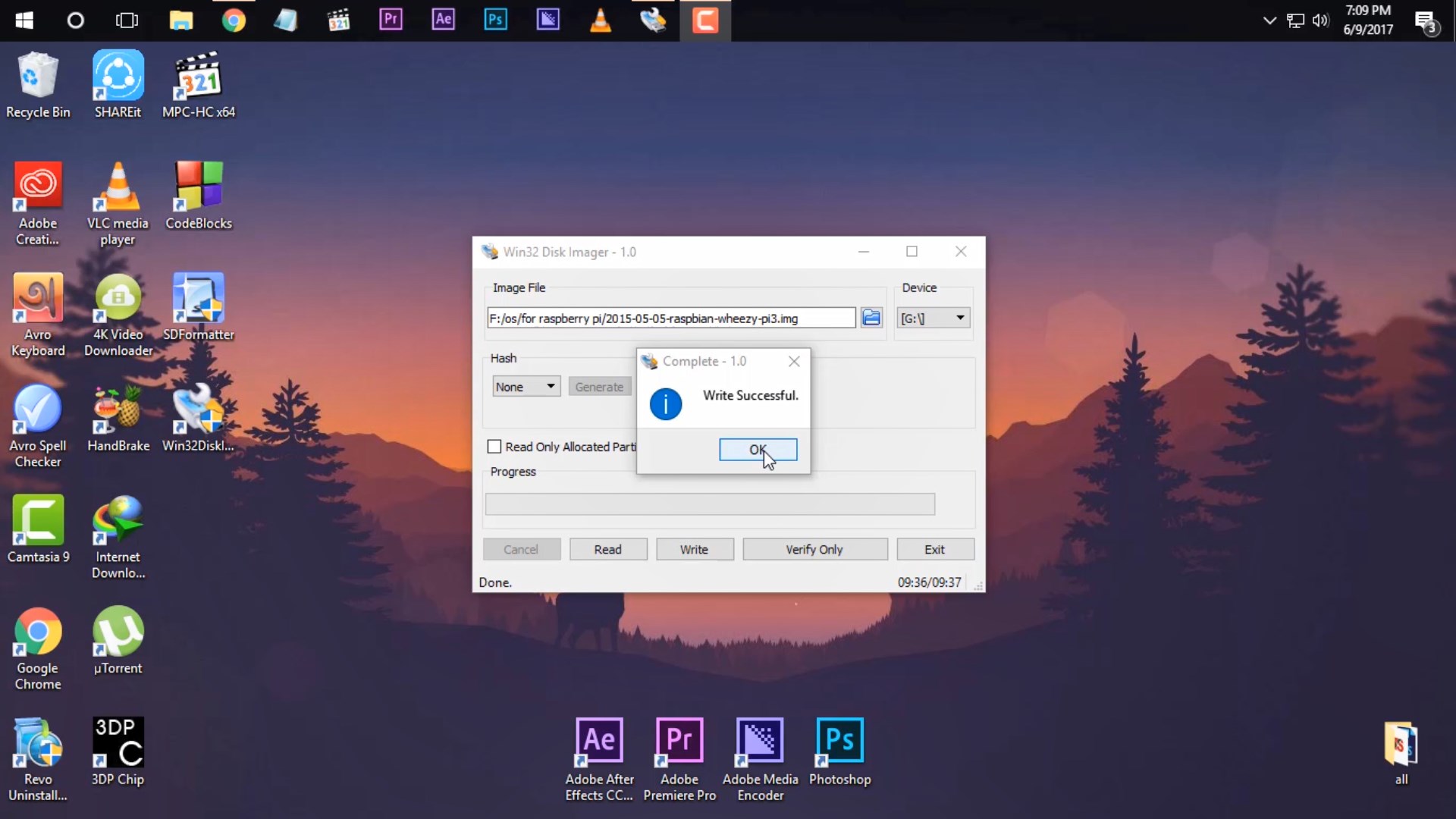
Task: Close the Complete dialog with the X
Action: pos(794,361)
